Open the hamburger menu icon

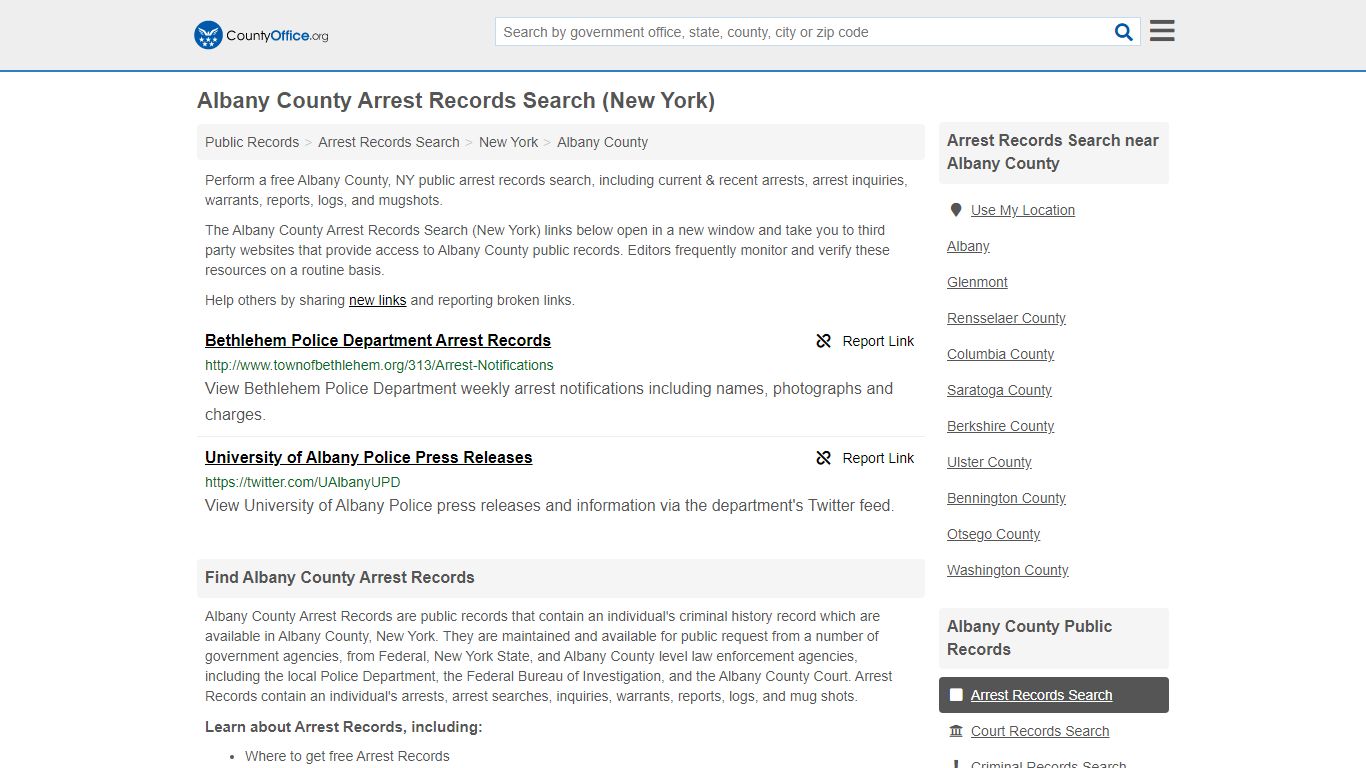click(x=1162, y=31)
